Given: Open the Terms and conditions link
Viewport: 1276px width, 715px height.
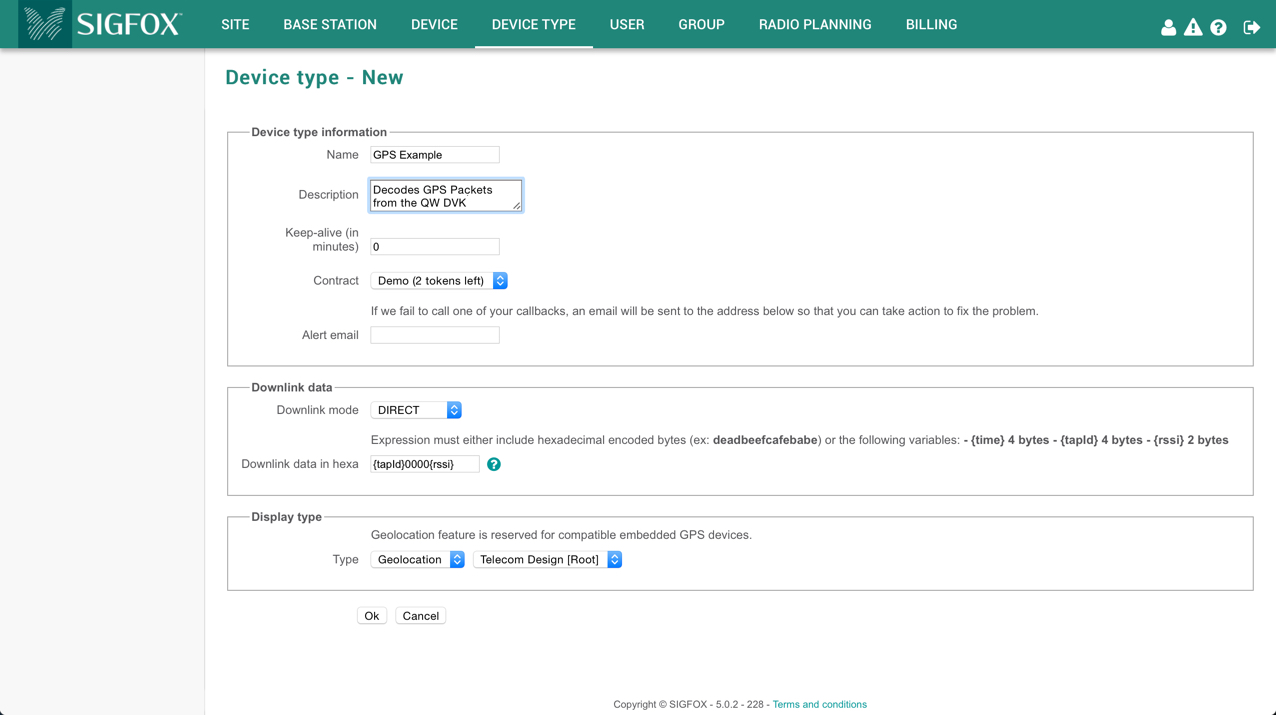Looking at the screenshot, I should [x=819, y=705].
